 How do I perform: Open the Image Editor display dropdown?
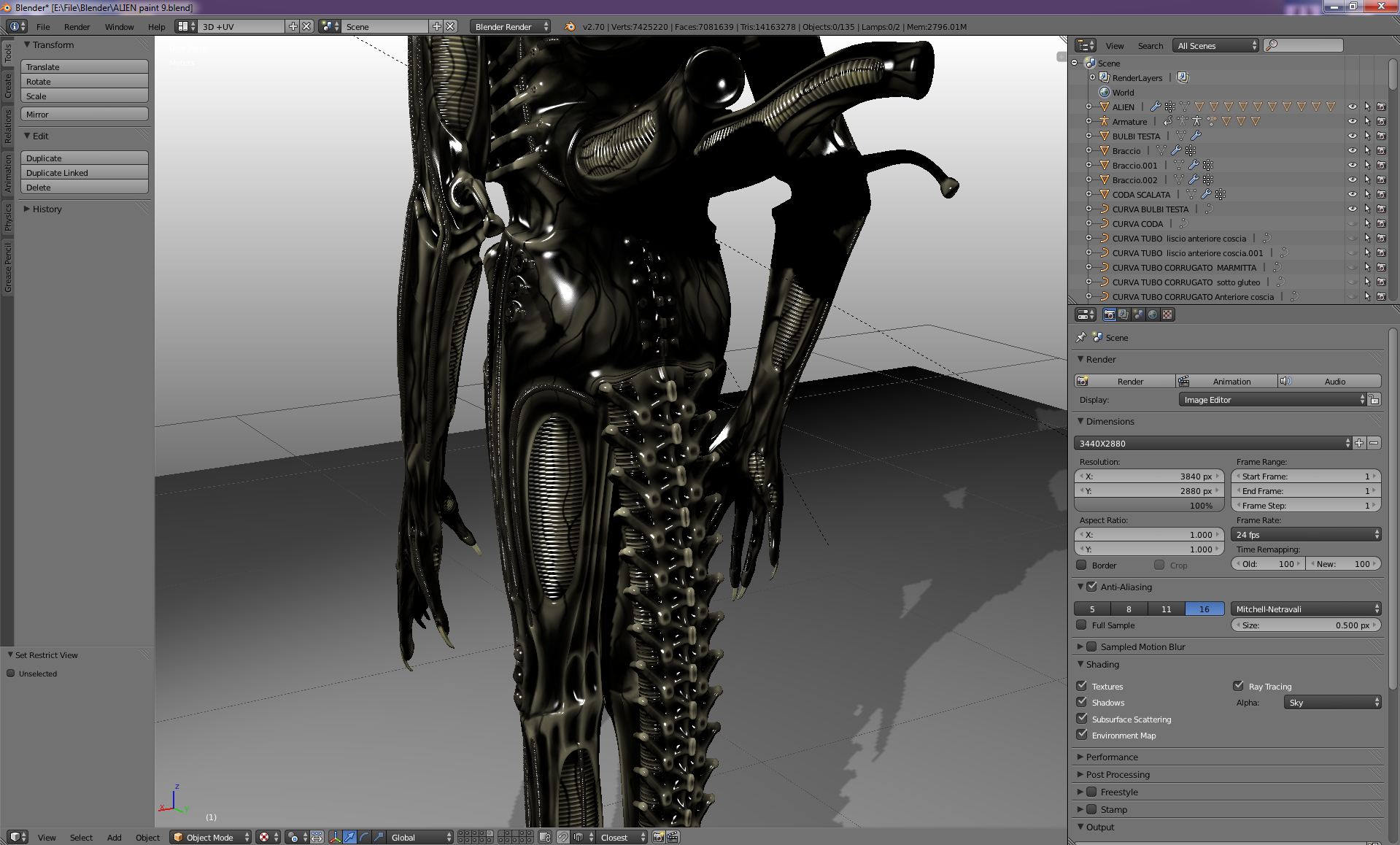1272,400
